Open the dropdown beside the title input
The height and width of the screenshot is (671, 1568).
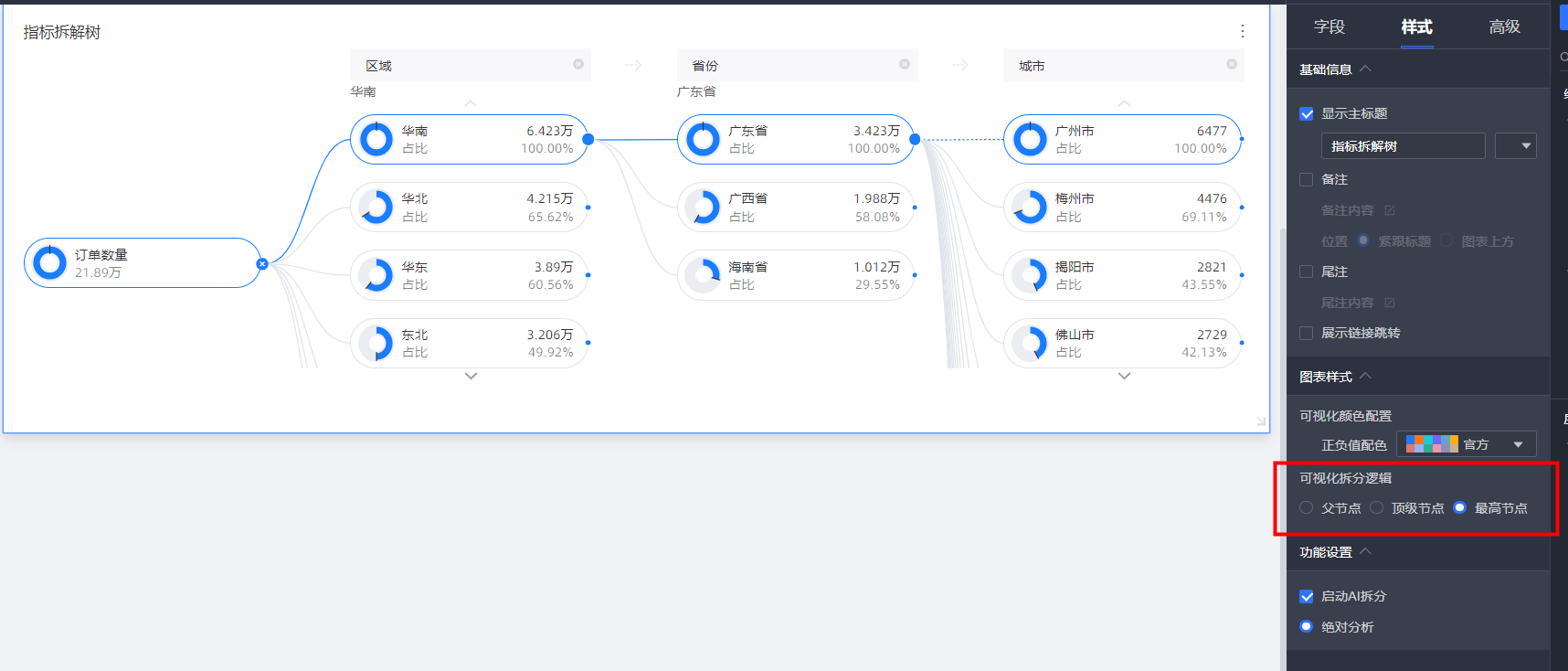(1515, 146)
